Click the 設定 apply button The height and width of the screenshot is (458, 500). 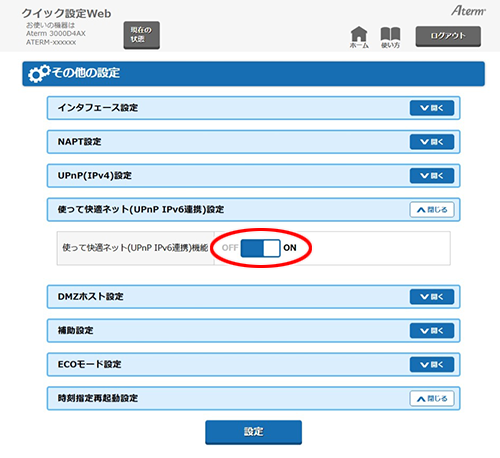[253, 432]
